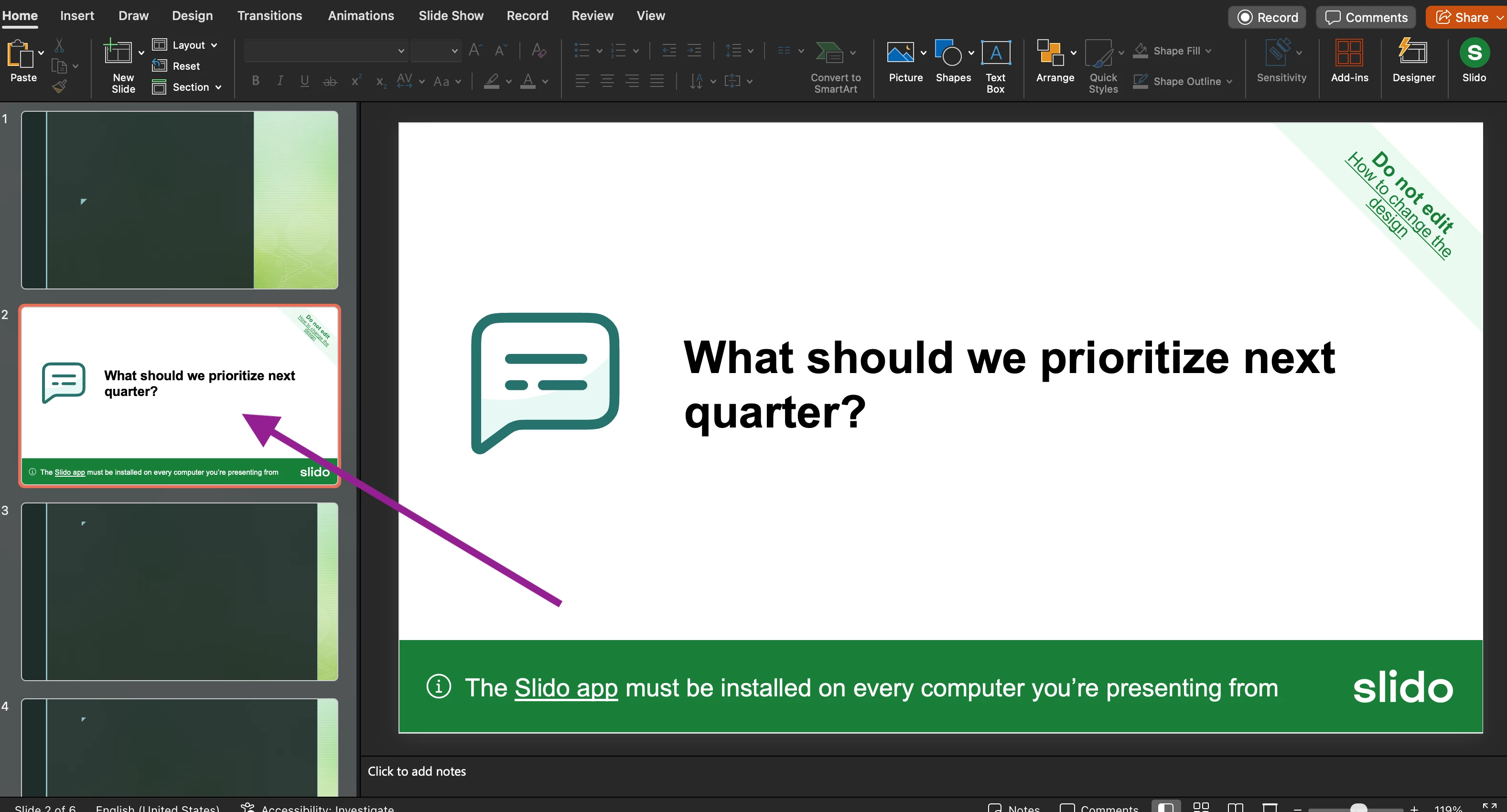The image size is (1507, 812).
Task: Expand the Shape Fill dropdown arrow
Action: pos(1209,51)
